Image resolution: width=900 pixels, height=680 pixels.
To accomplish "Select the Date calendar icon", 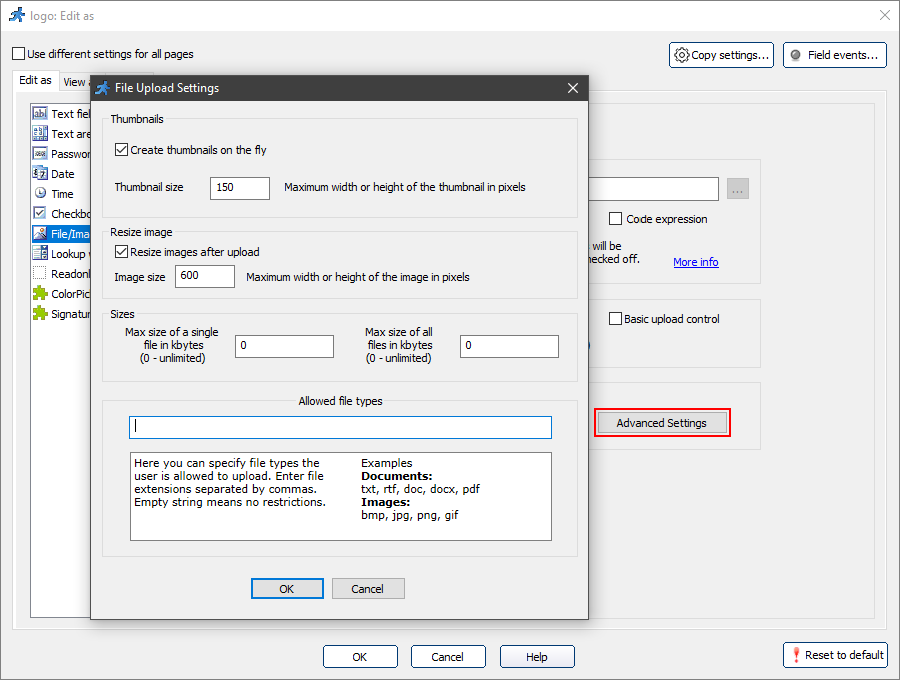I will [40, 174].
